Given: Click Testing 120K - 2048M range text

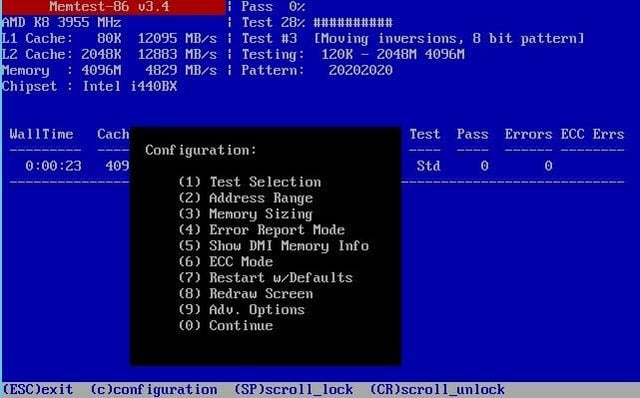Looking at the screenshot, I should point(353,54).
